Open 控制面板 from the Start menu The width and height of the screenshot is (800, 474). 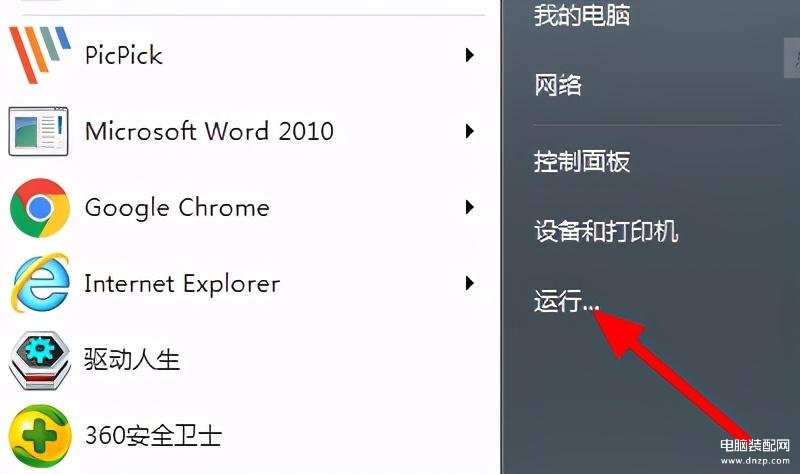pyautogui.click(x=582, y=161)
